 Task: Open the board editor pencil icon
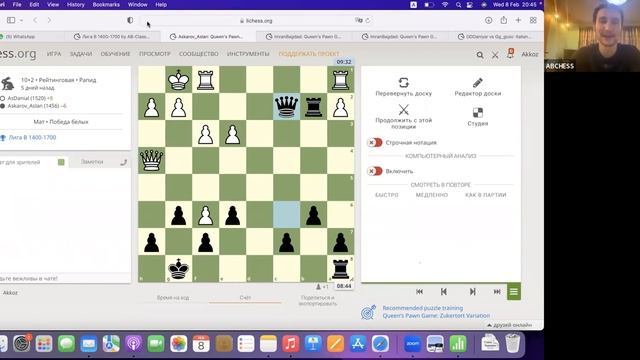478,83
